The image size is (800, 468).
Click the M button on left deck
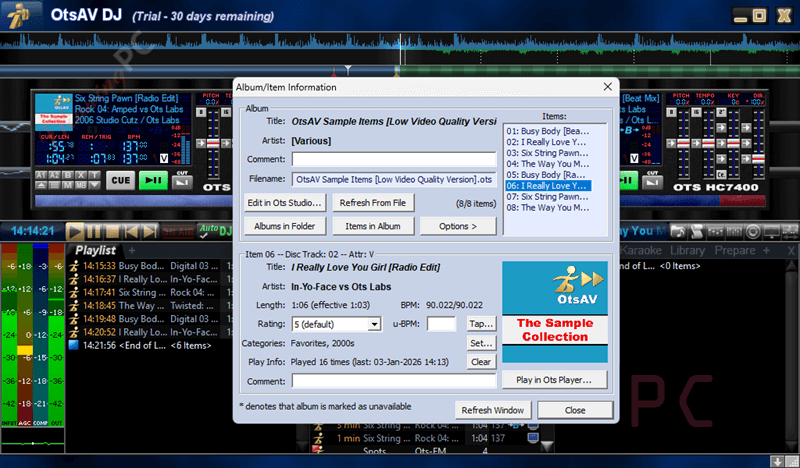pyautogui.click(x=68, y=185)
